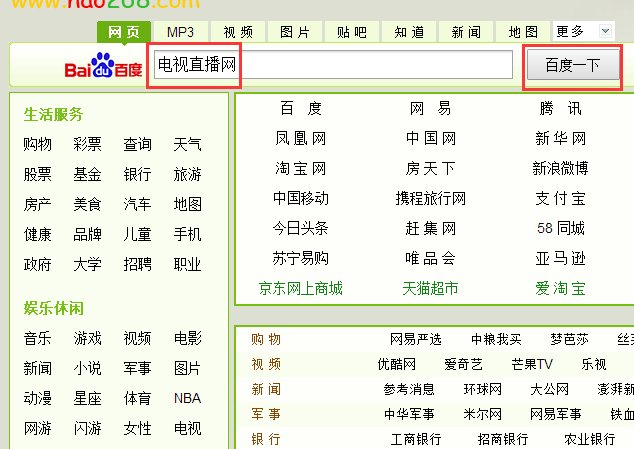Open 环球网 in the 新闻 row
This screenshot has width=634, height=449.
click(482, 389)
